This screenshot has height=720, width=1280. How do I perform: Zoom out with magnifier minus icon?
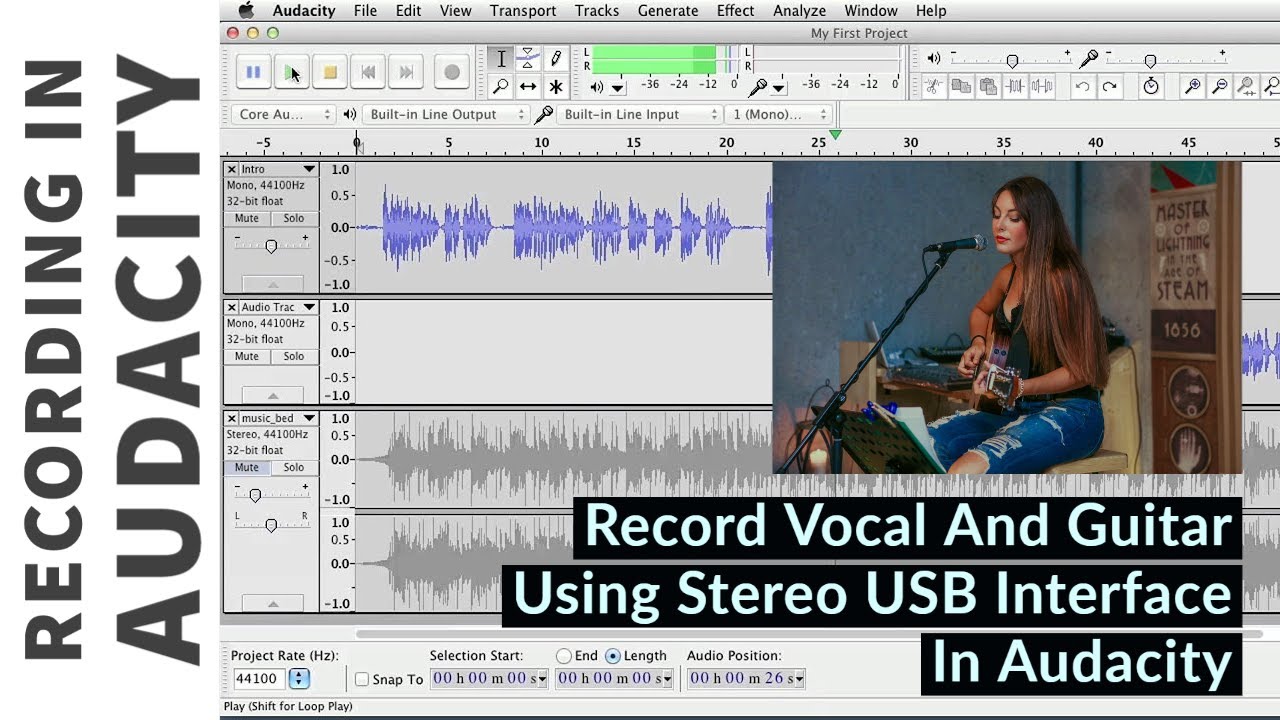coord(1219,87)
